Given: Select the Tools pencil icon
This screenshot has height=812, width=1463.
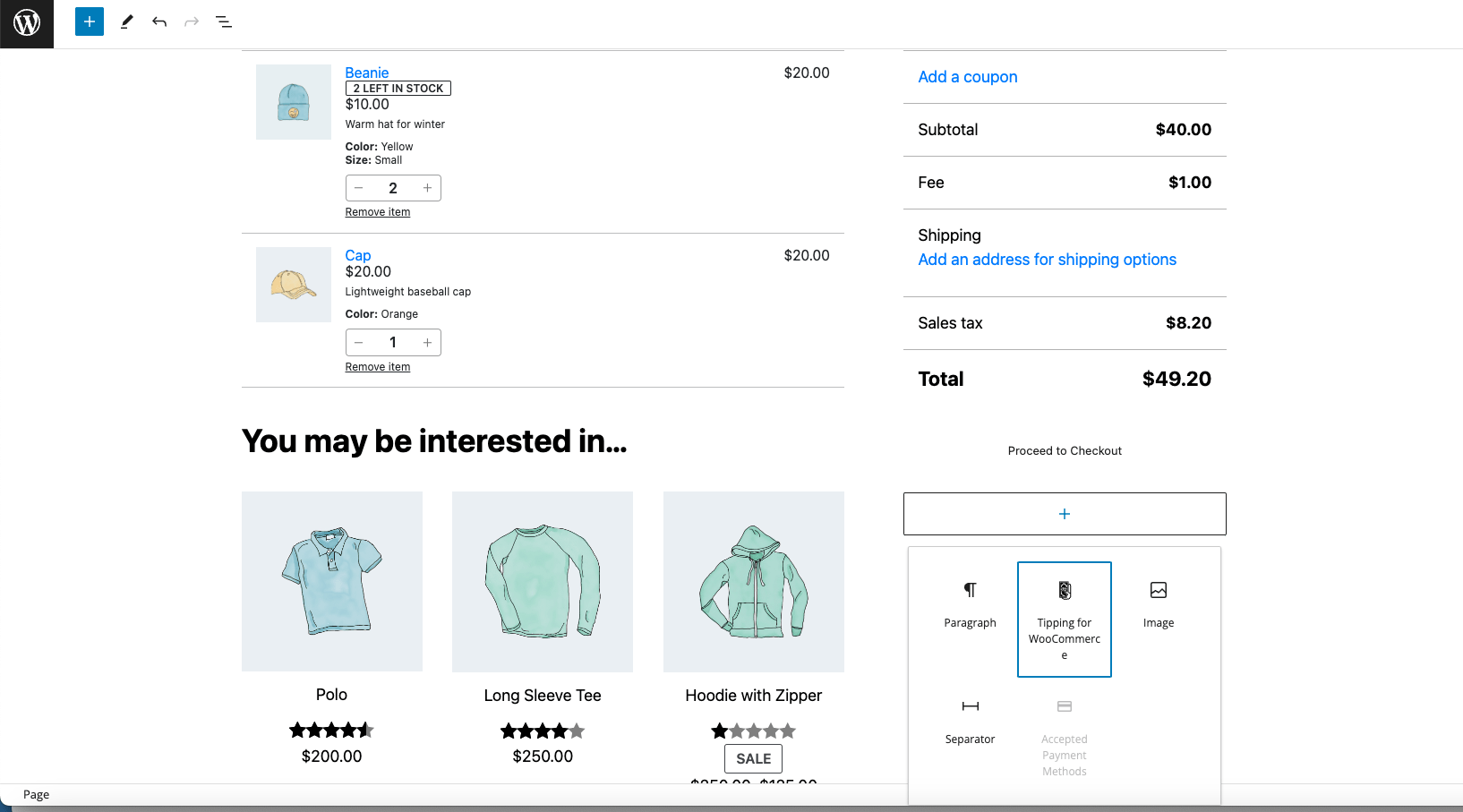Looking at the screenshot, I should 126,21.
